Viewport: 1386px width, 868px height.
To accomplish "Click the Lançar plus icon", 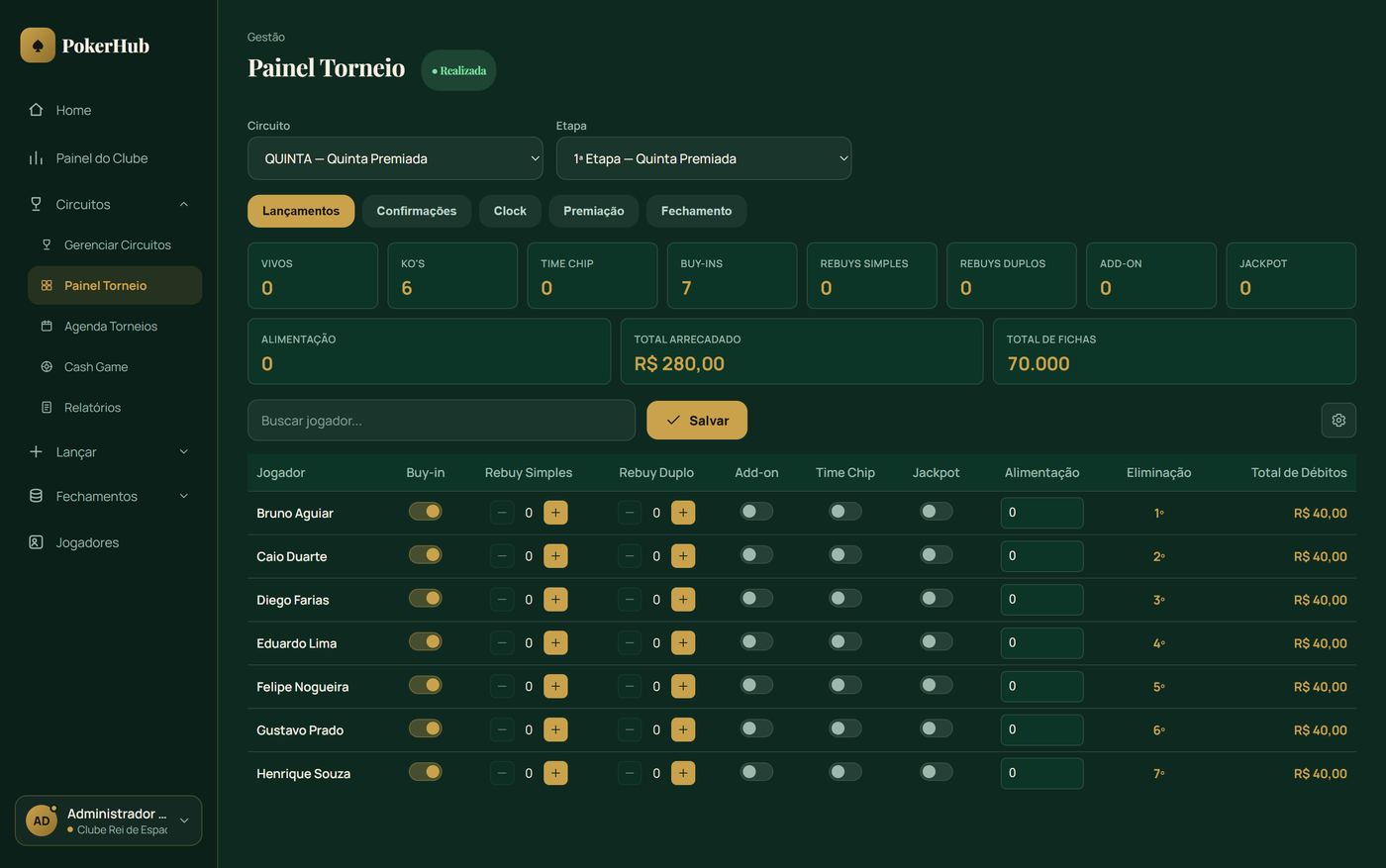I will pos(36,451).
